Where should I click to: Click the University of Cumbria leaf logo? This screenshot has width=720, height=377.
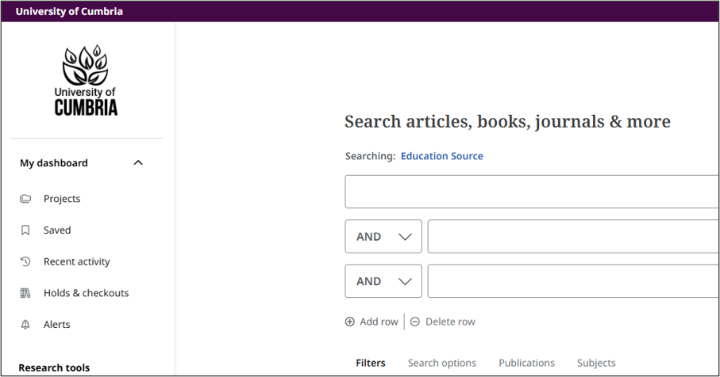(x=86, y=80)
